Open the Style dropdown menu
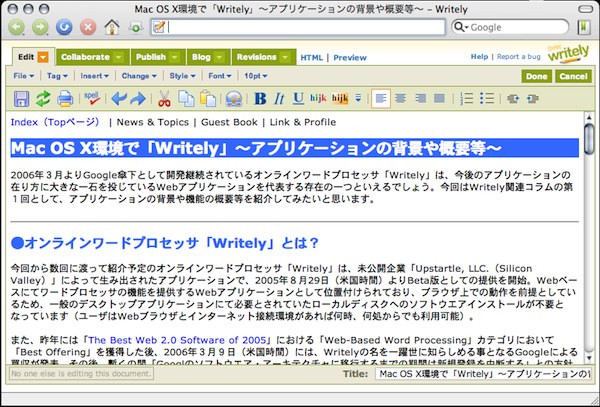Image resolution: width=600 pixels, height=407 pixels. point(182,76)
